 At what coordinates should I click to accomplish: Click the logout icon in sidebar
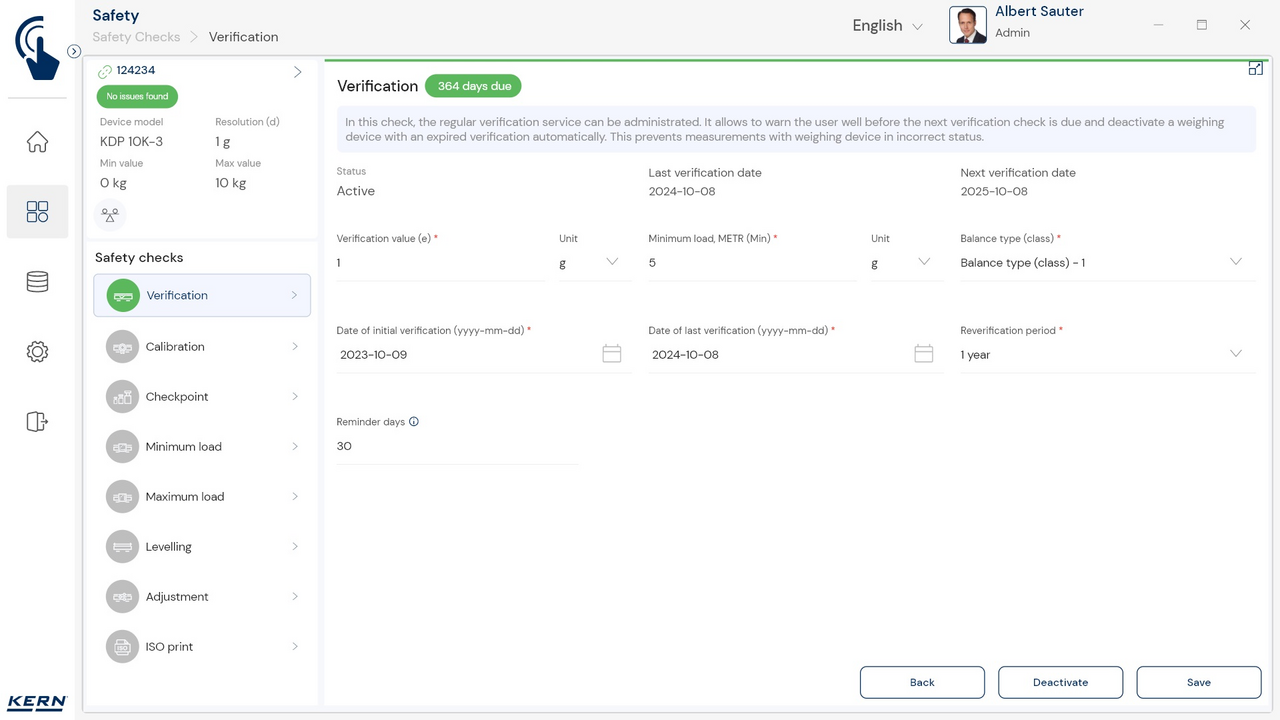click(x=37, y=421)
